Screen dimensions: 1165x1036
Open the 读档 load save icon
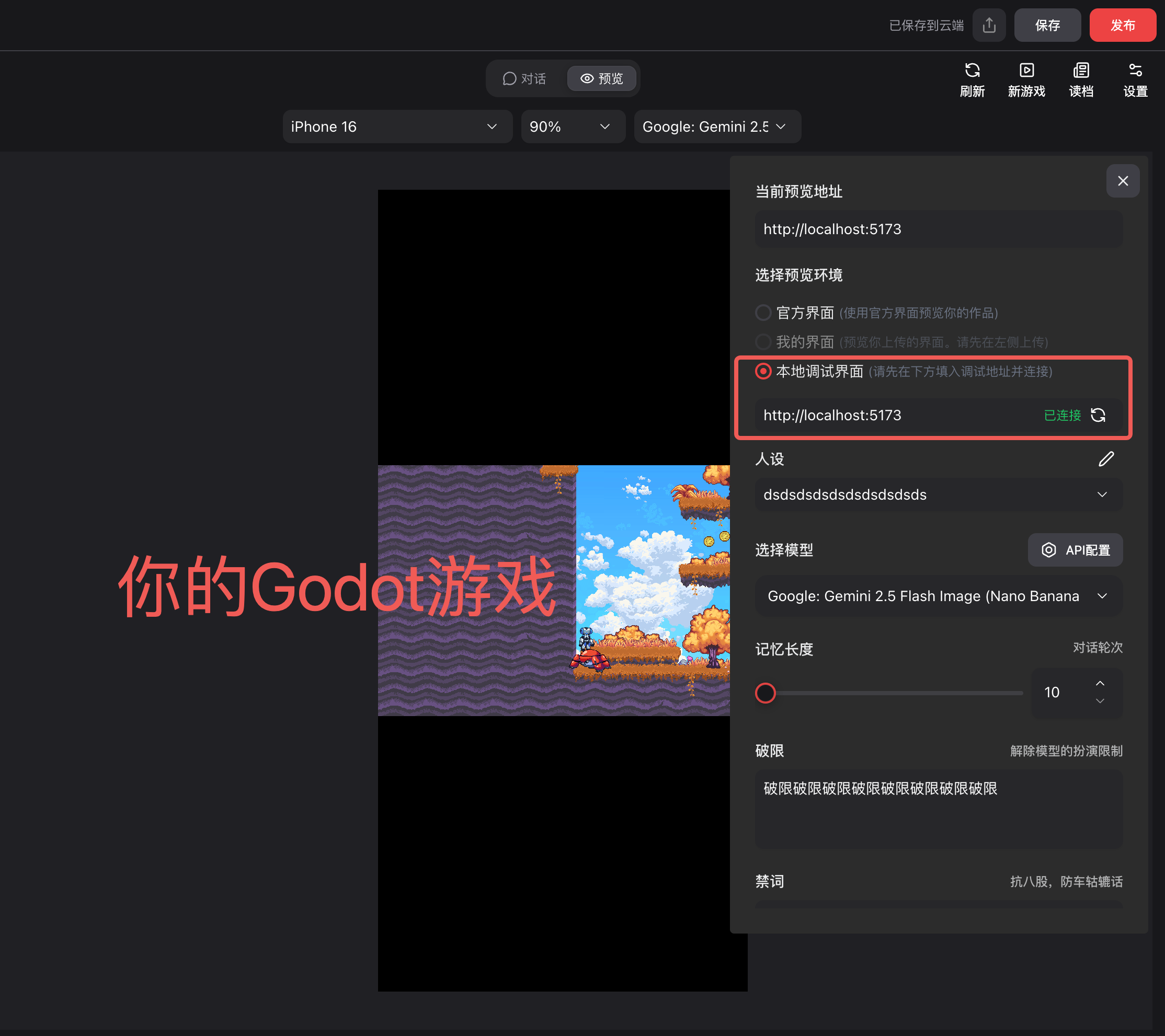click(x=1081, y=71)
